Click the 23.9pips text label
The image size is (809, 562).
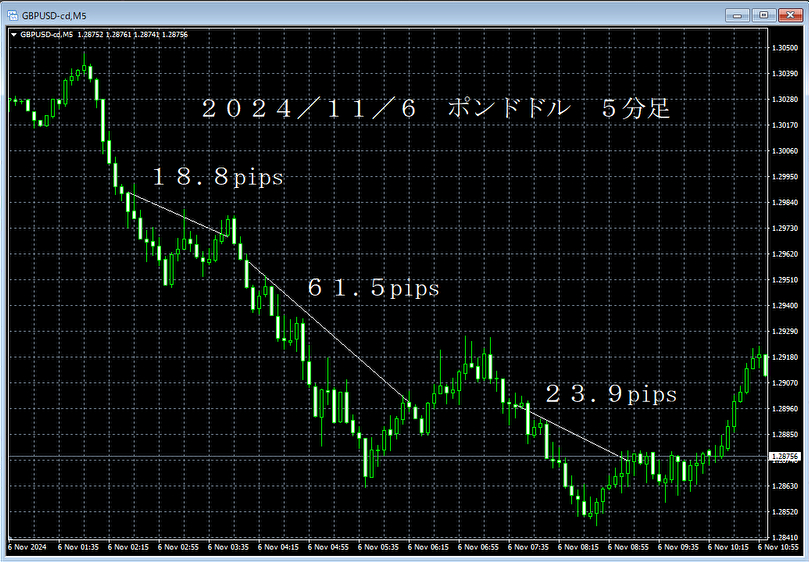611,394
